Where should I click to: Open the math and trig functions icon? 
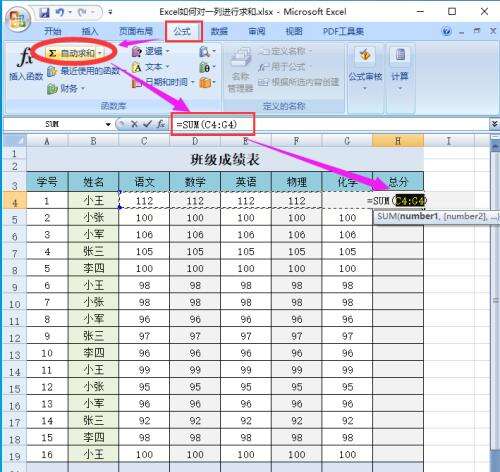pos(207,68)
